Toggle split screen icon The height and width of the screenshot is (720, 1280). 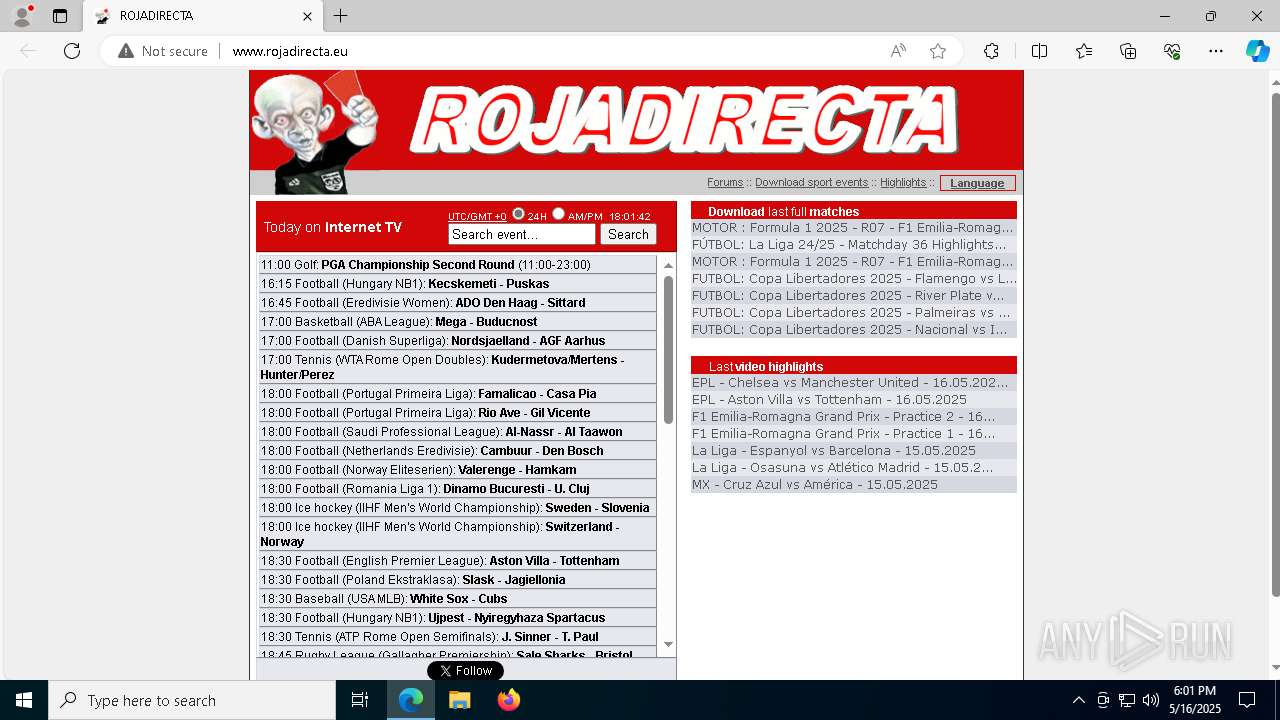1039,51
